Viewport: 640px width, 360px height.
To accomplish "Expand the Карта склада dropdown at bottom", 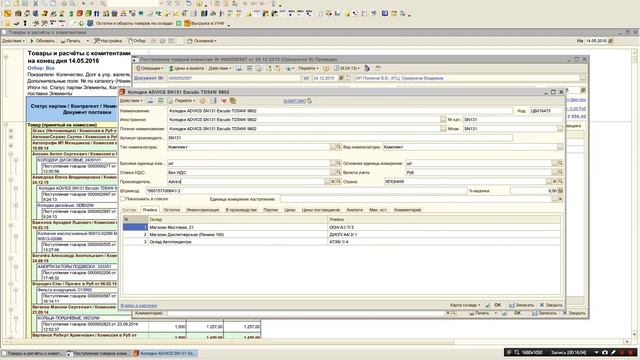I will [x=465, y=305].
